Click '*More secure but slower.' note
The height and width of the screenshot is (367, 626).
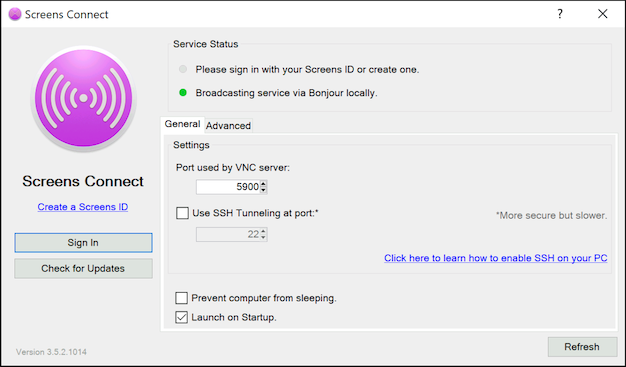[x=551, y=215]
